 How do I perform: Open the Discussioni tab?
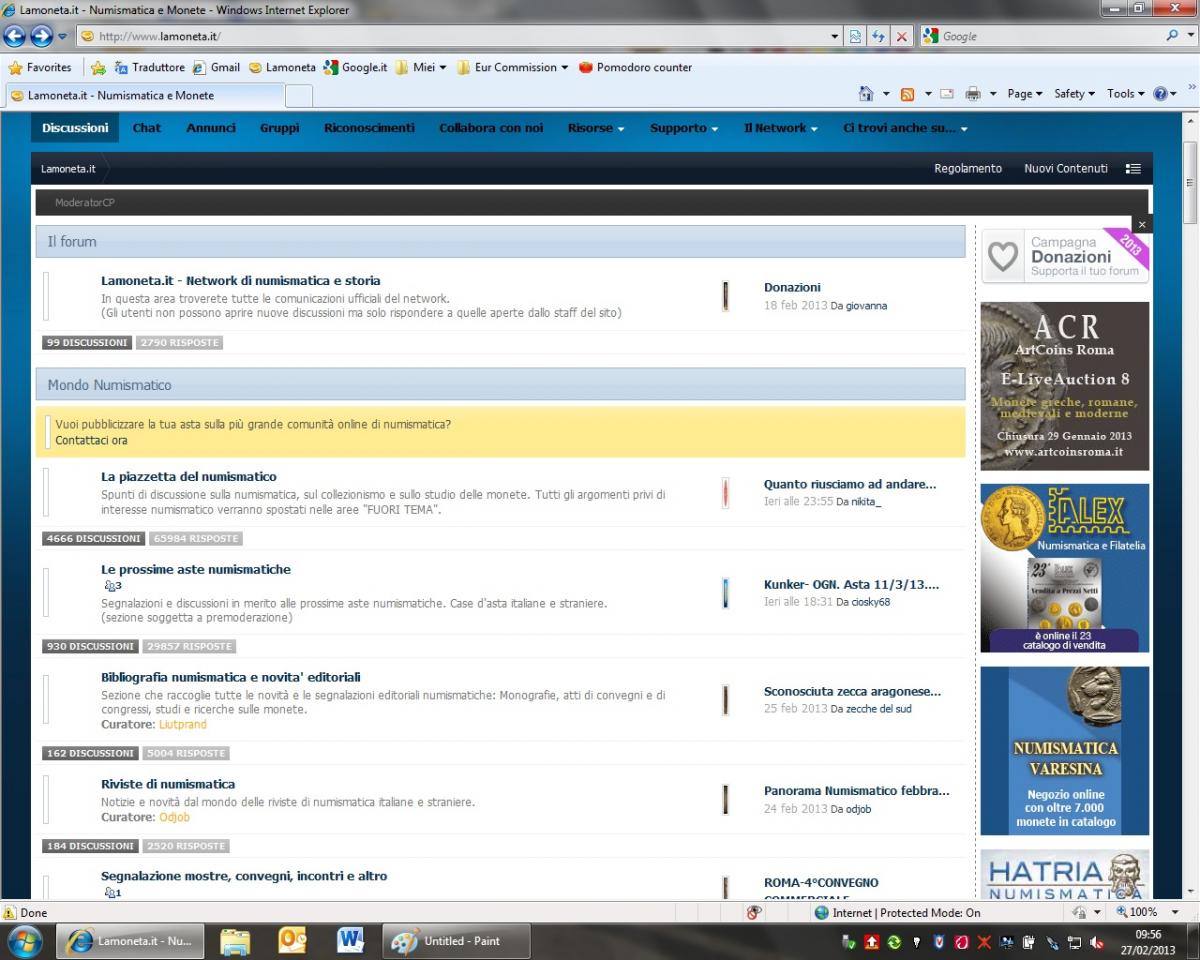coord(75,128)
